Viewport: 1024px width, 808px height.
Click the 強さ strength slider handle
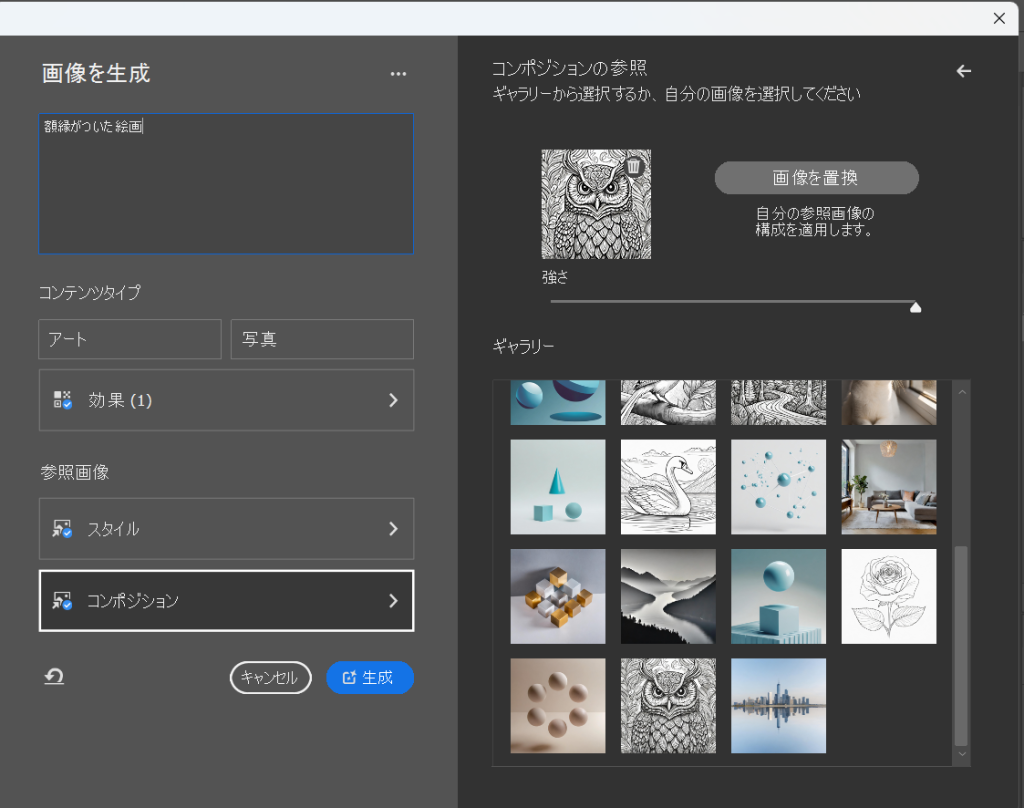915,307
